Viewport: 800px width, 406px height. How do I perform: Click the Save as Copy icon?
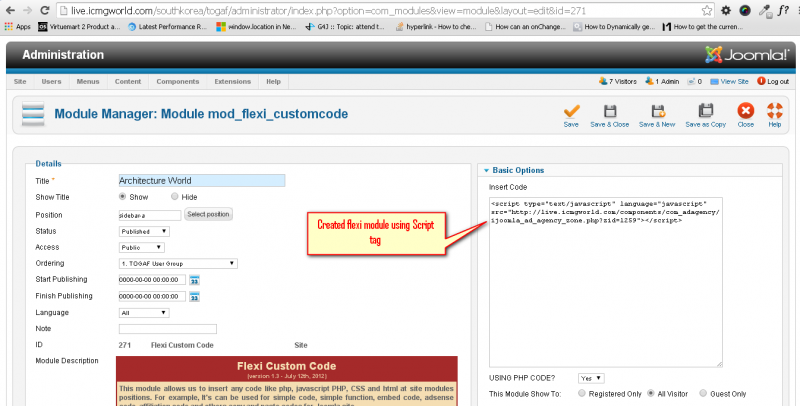tap(706, 111)
